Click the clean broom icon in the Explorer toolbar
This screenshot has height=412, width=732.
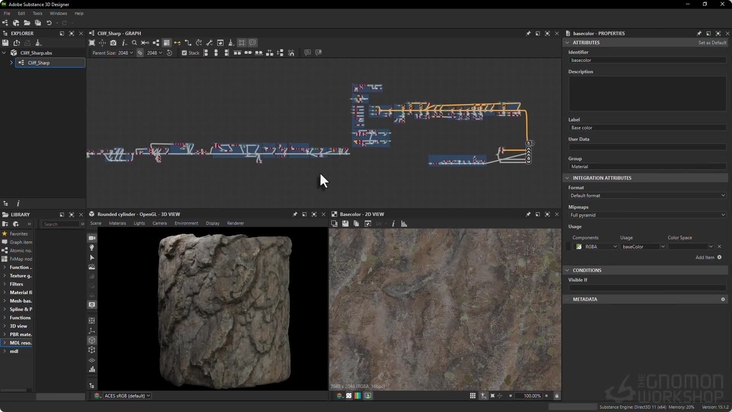coord(38,42)
